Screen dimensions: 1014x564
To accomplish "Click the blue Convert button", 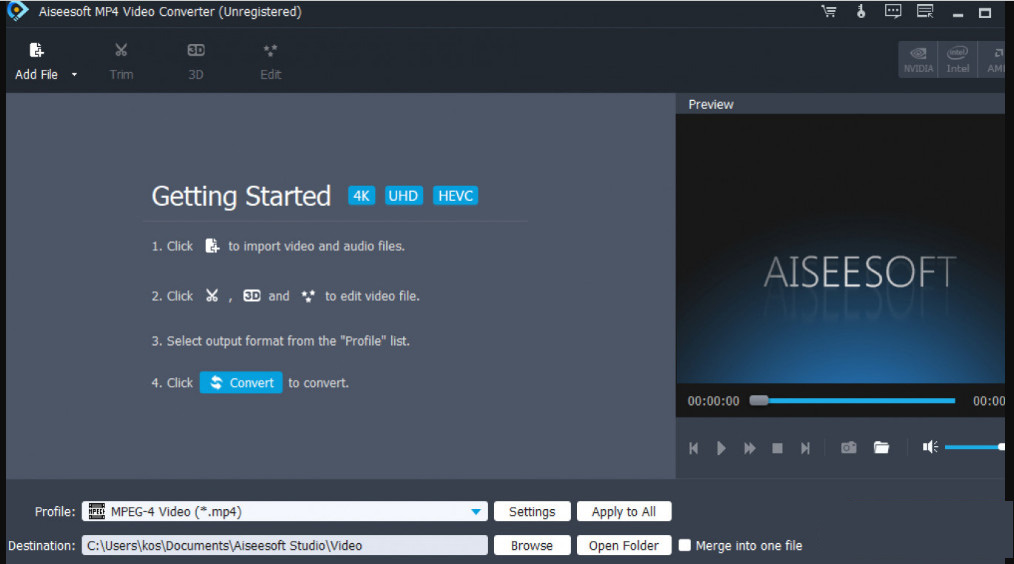I will (x=241, y=382).
